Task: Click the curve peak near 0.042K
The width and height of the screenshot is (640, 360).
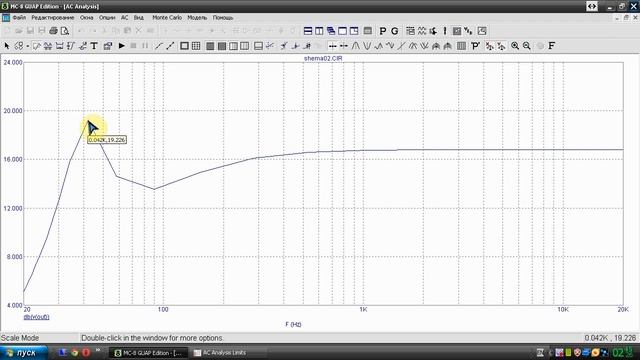Action: (88, 121)
